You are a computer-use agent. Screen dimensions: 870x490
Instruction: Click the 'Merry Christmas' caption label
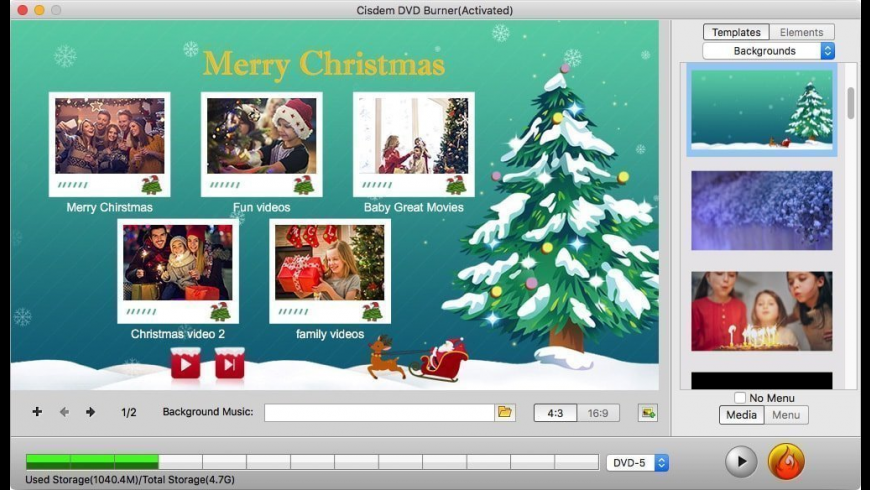109,208
